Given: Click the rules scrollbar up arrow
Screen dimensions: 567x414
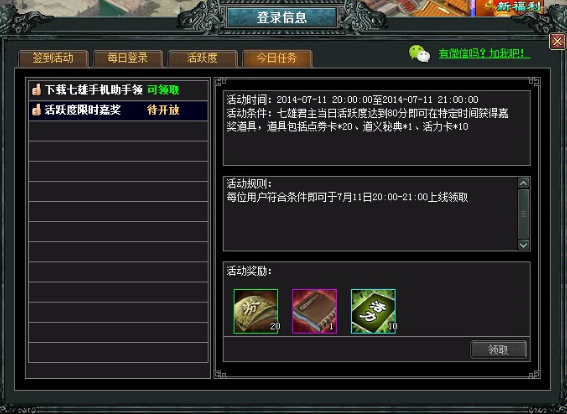Looking at the screenshot, I should (x=523, y=183).
